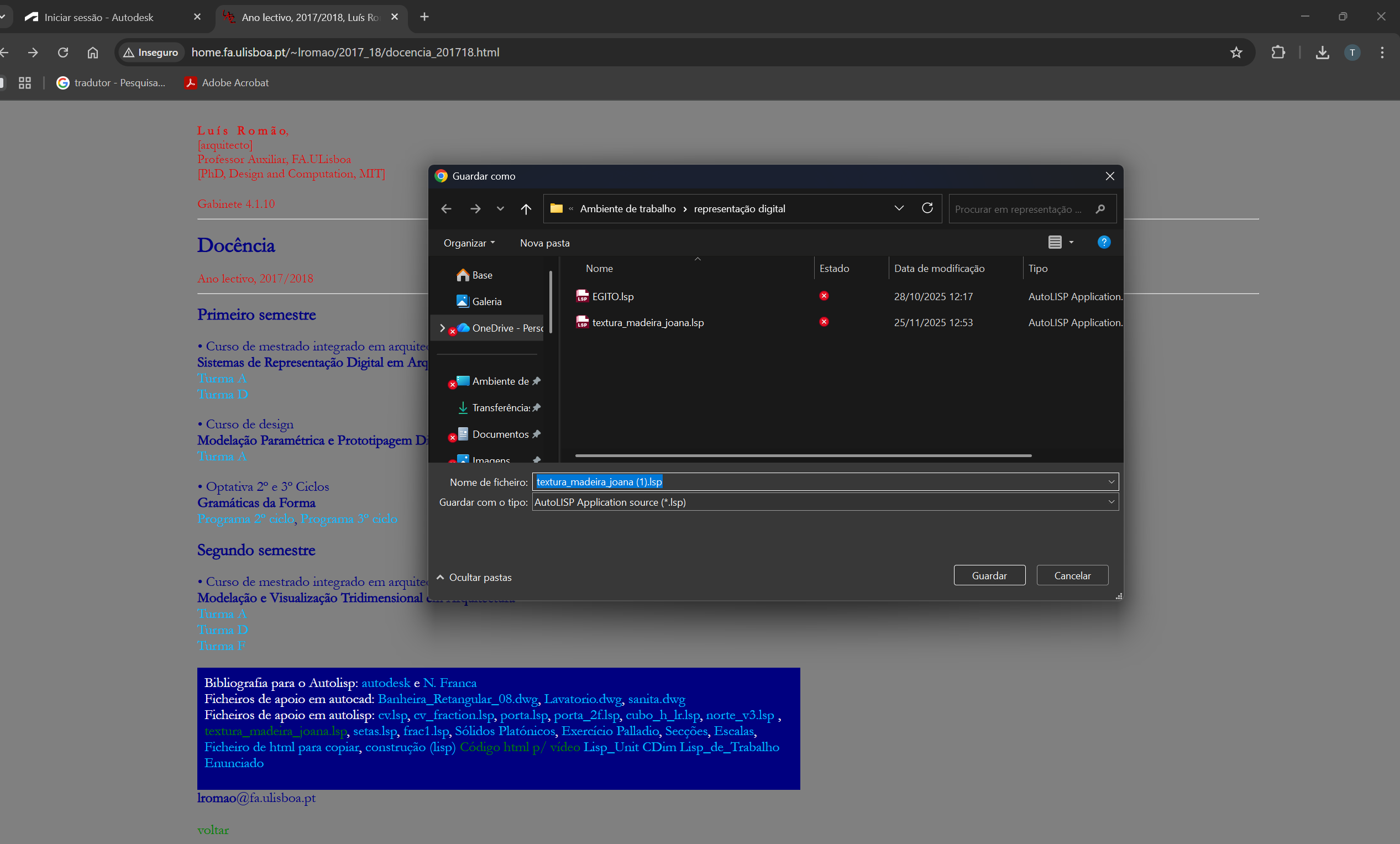
Task: Open the address path history dropdown
Action: tap(899, 208)
